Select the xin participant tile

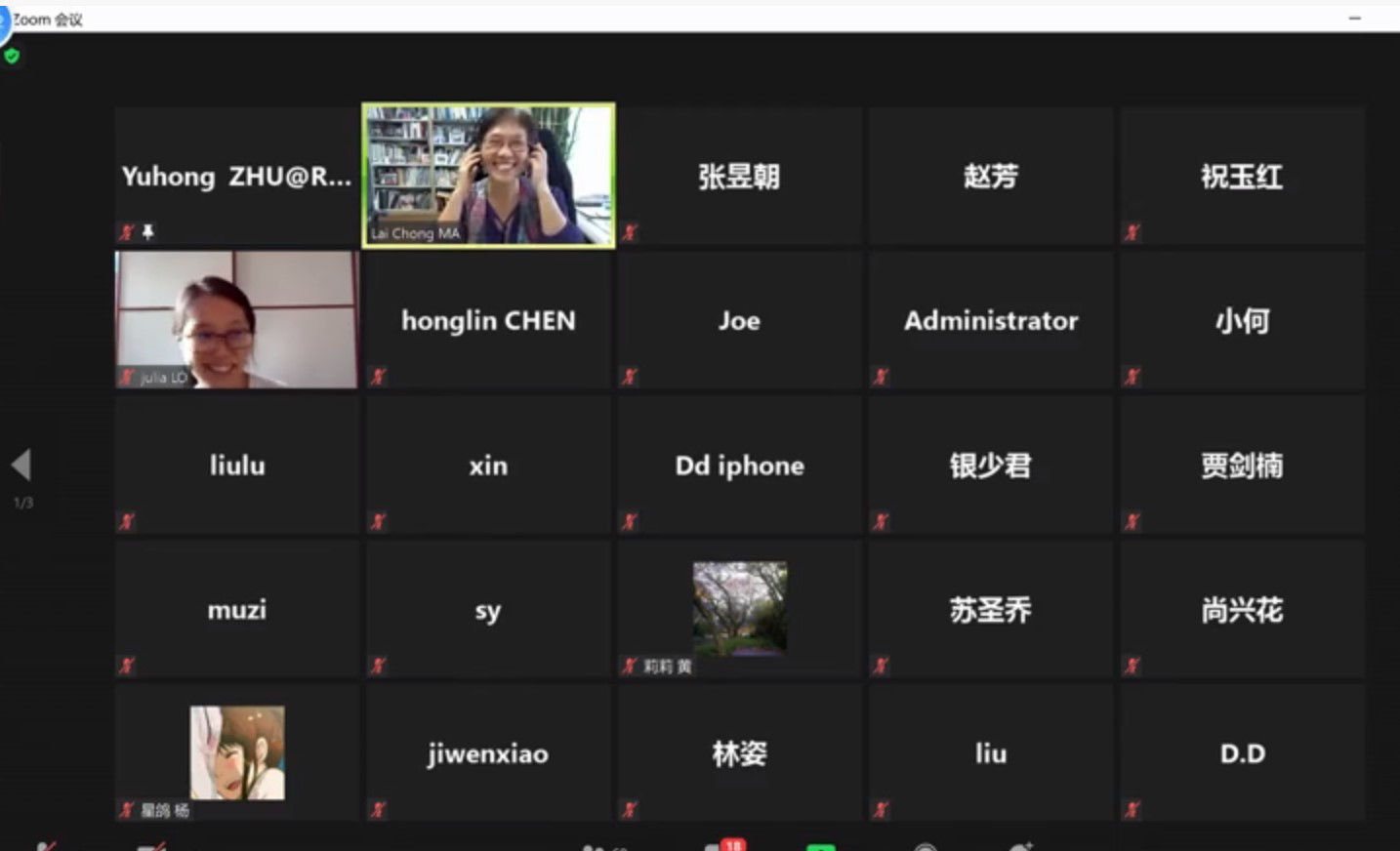tap(488, 466)
